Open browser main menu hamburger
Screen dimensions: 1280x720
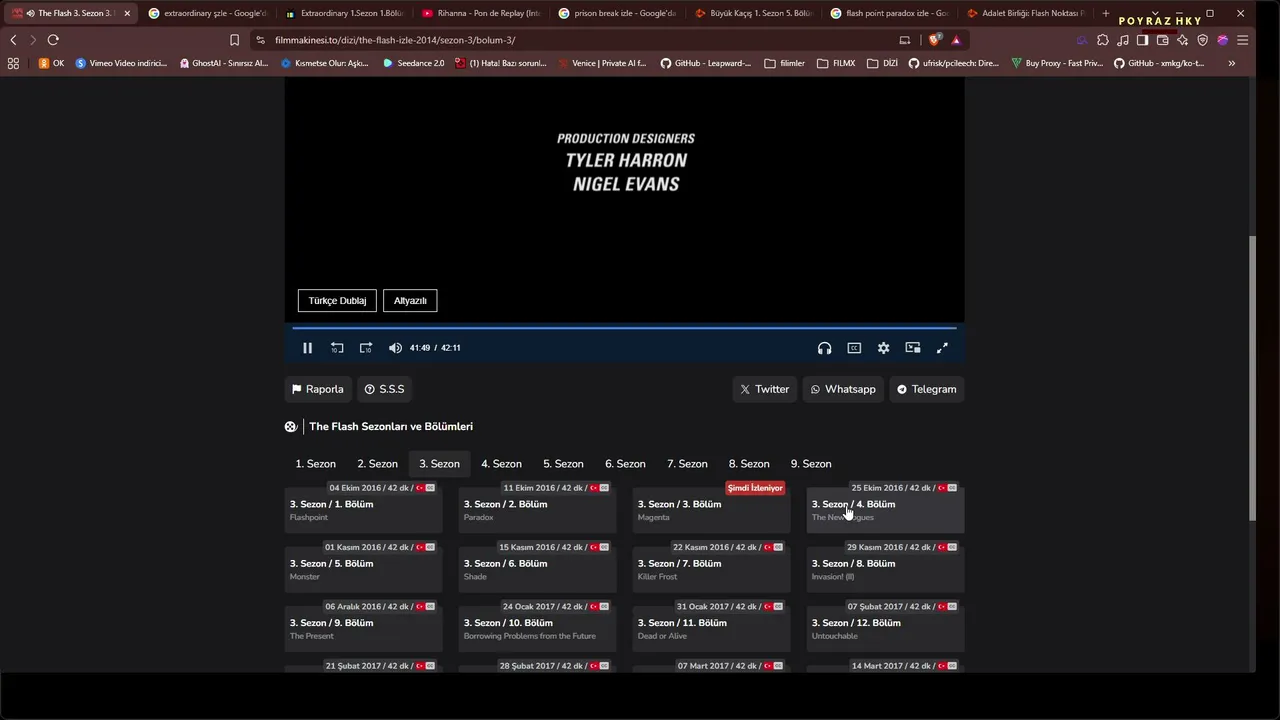click(1242, 40)
